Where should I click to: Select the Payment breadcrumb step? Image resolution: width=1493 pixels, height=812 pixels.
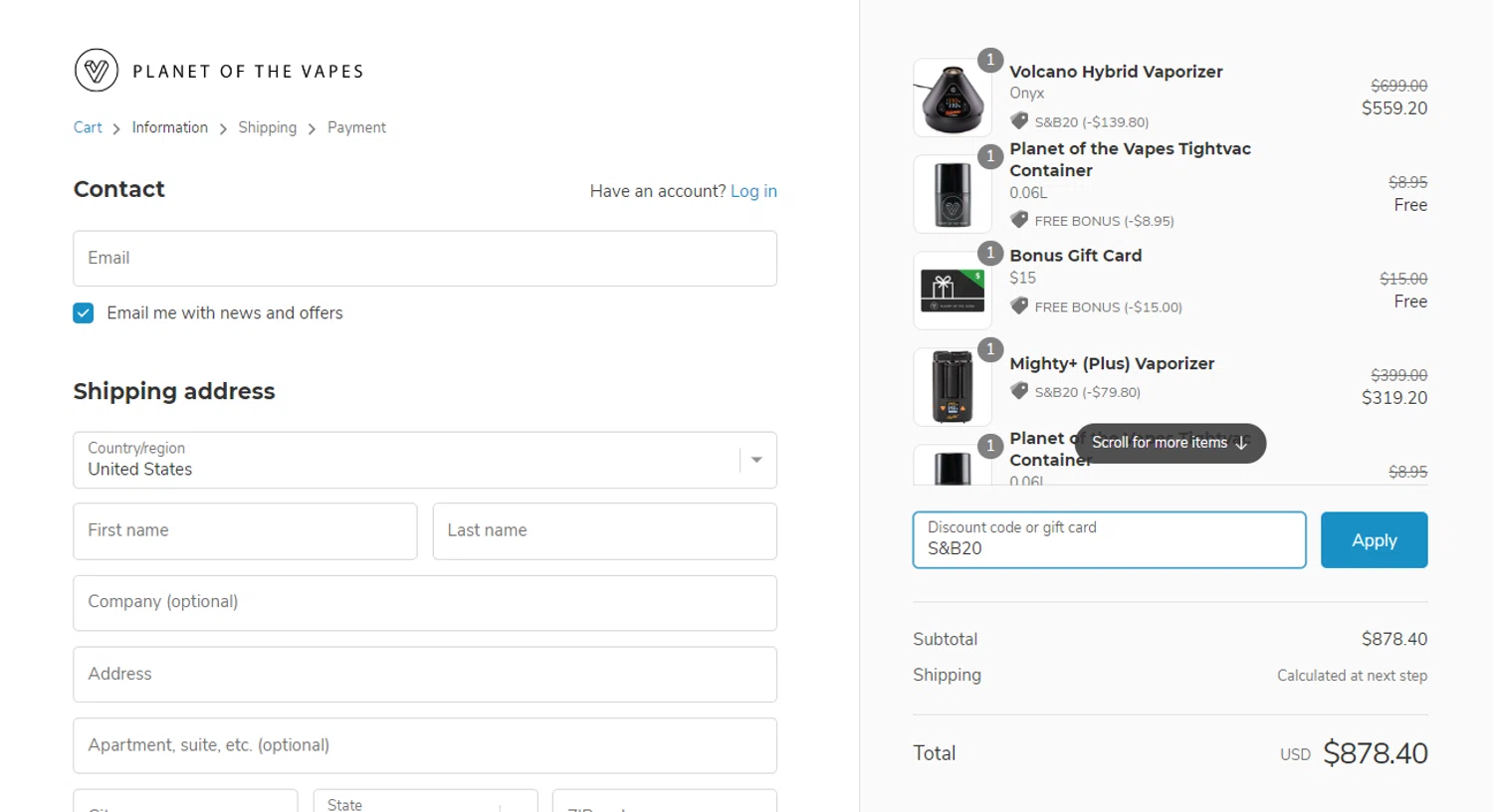pos(356,127)
